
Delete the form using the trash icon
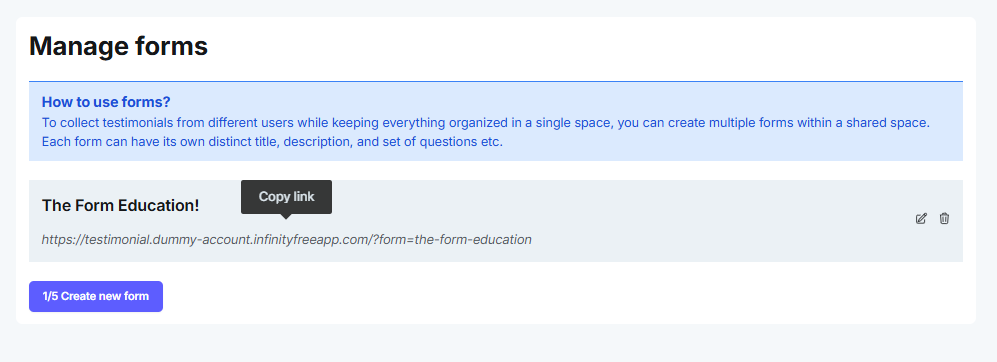tap(944, 218)
